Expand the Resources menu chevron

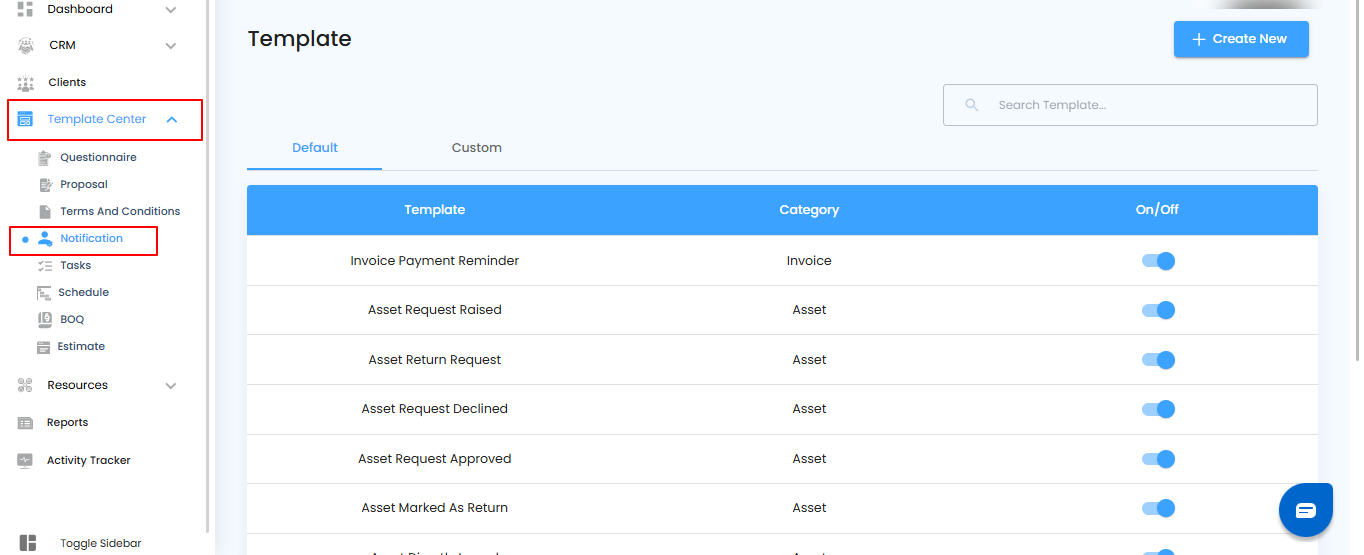171,386
